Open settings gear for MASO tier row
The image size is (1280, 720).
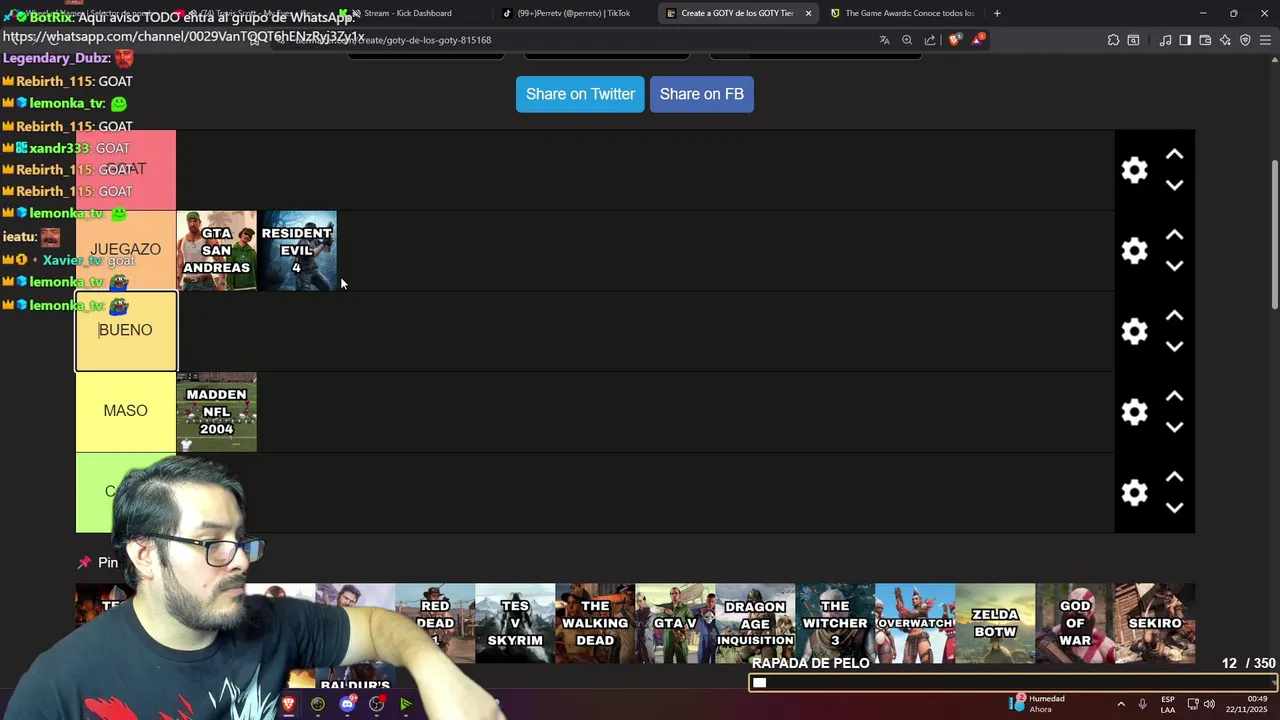(1134, 412)
